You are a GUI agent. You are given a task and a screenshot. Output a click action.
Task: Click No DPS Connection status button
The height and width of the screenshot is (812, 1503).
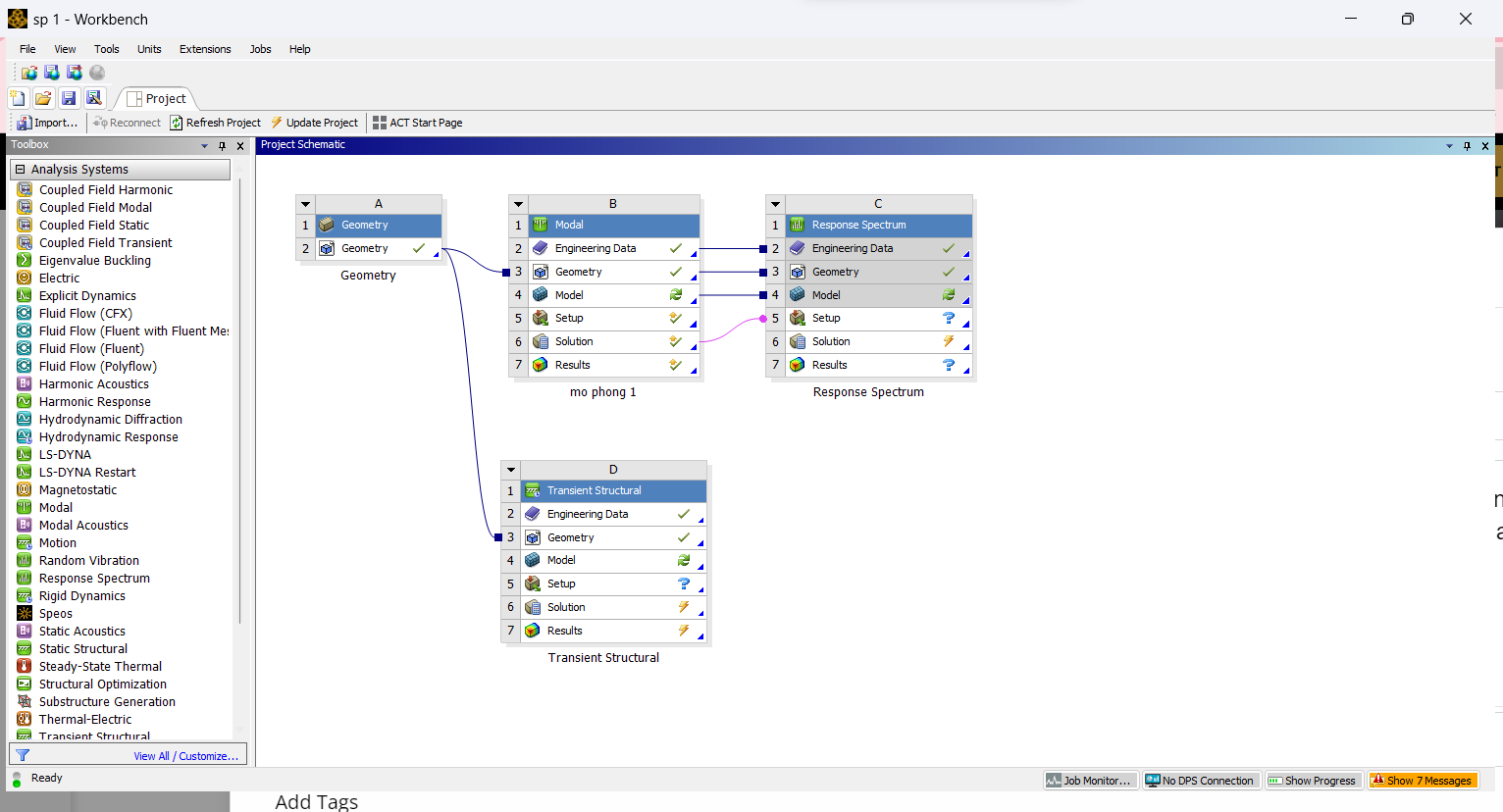pyautogui.click(x=1200, y=781)
